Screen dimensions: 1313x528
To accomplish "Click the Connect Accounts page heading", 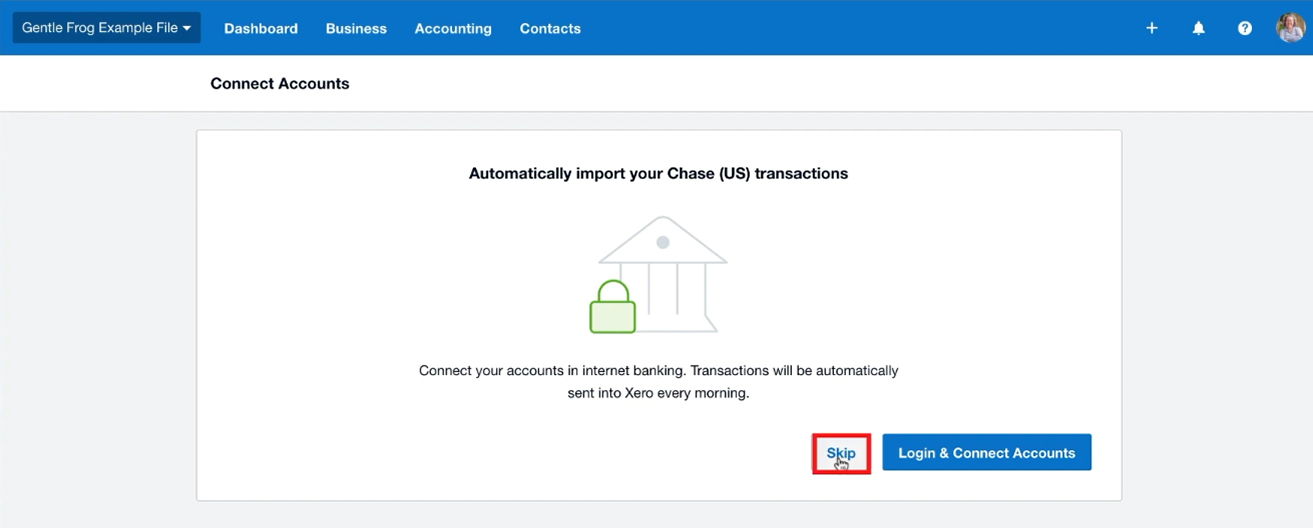I will pyautogui.click(x=280, y=84).
